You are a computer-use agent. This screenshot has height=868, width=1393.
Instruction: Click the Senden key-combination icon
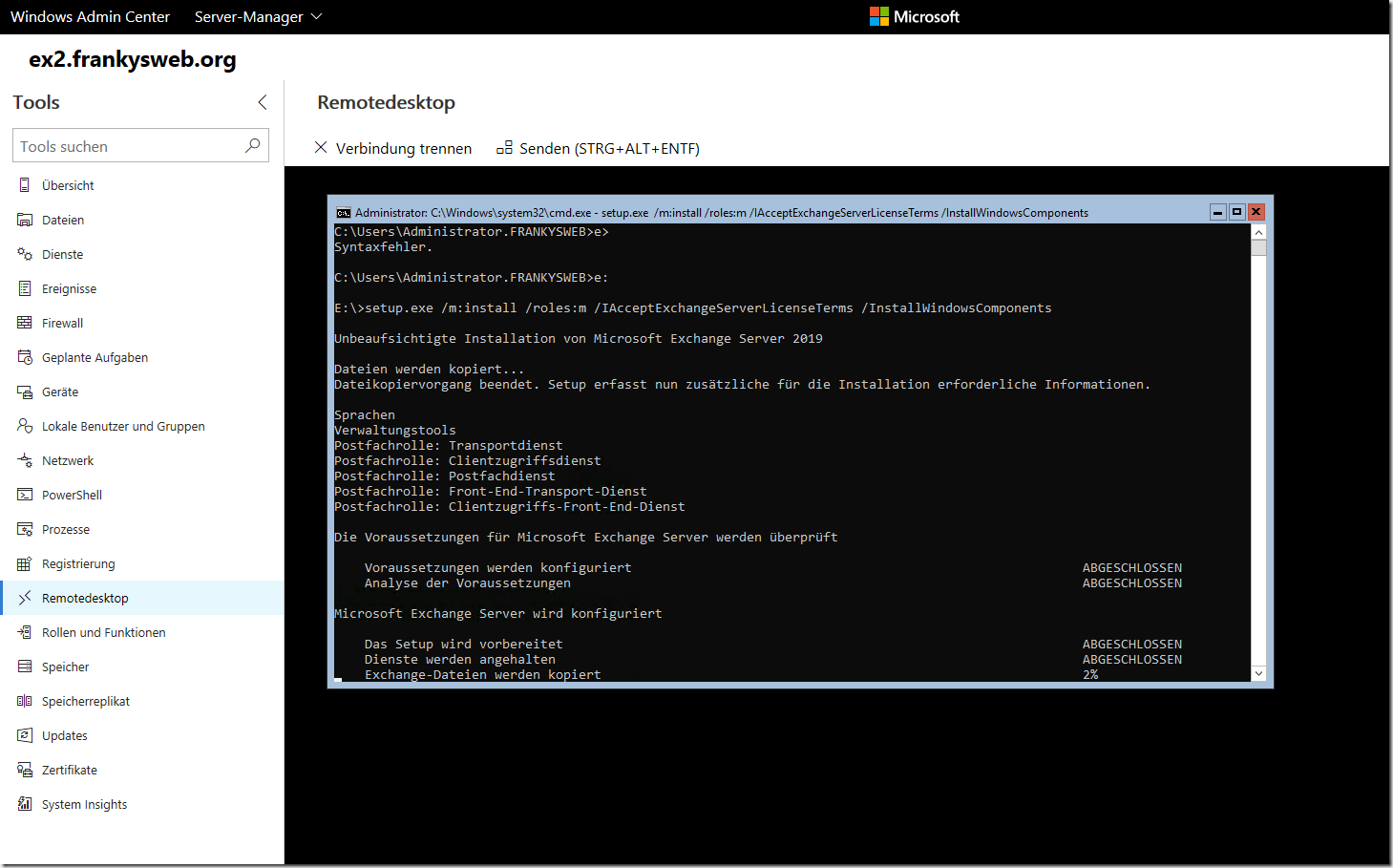point(504,148)
